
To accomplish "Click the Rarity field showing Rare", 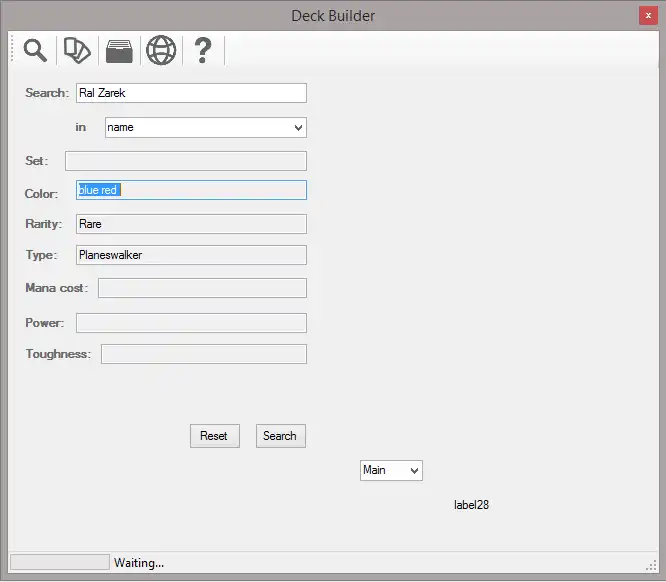I will pyautogui.click(x=191, y=224).
